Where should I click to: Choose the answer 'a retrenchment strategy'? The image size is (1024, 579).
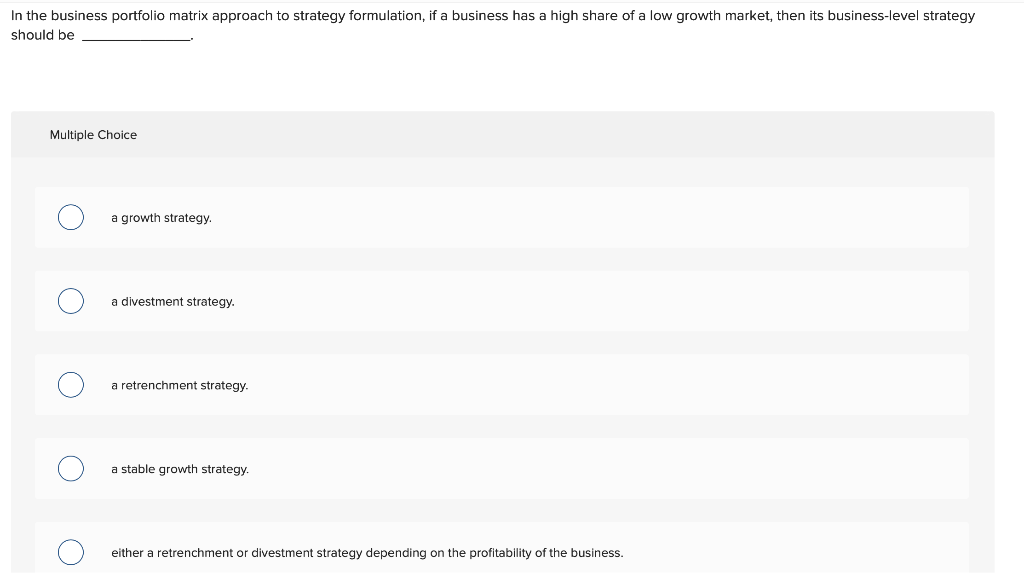(179, 385)
